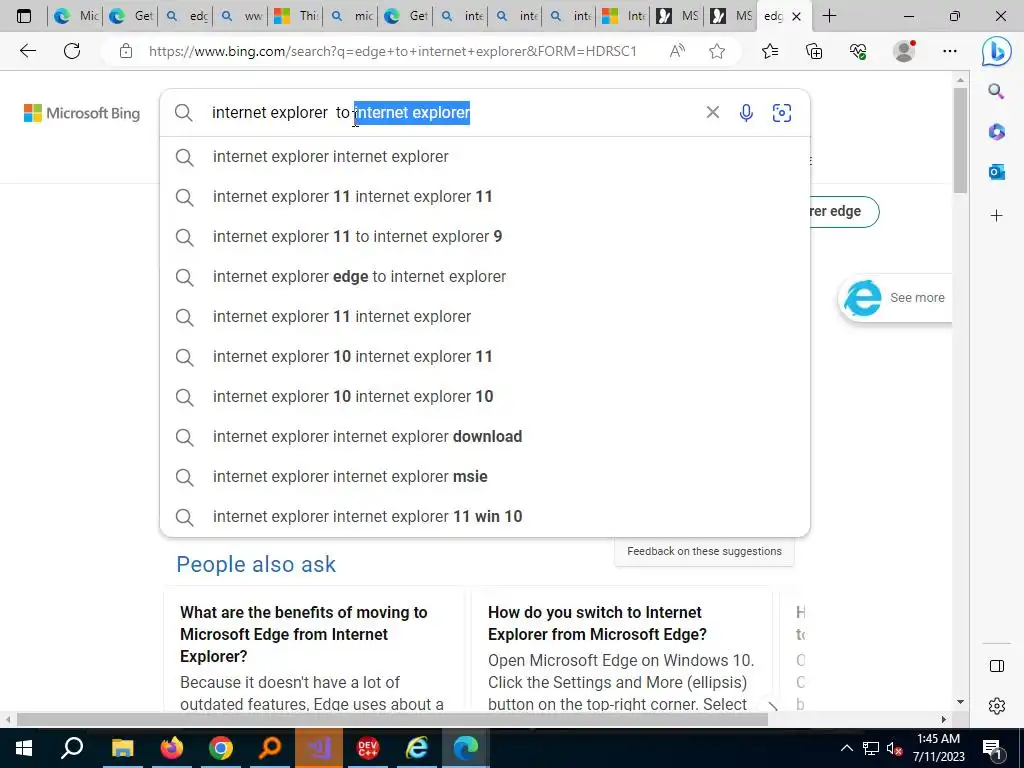Switch to the 'Inte' Microsoft tab

[624, 16]
